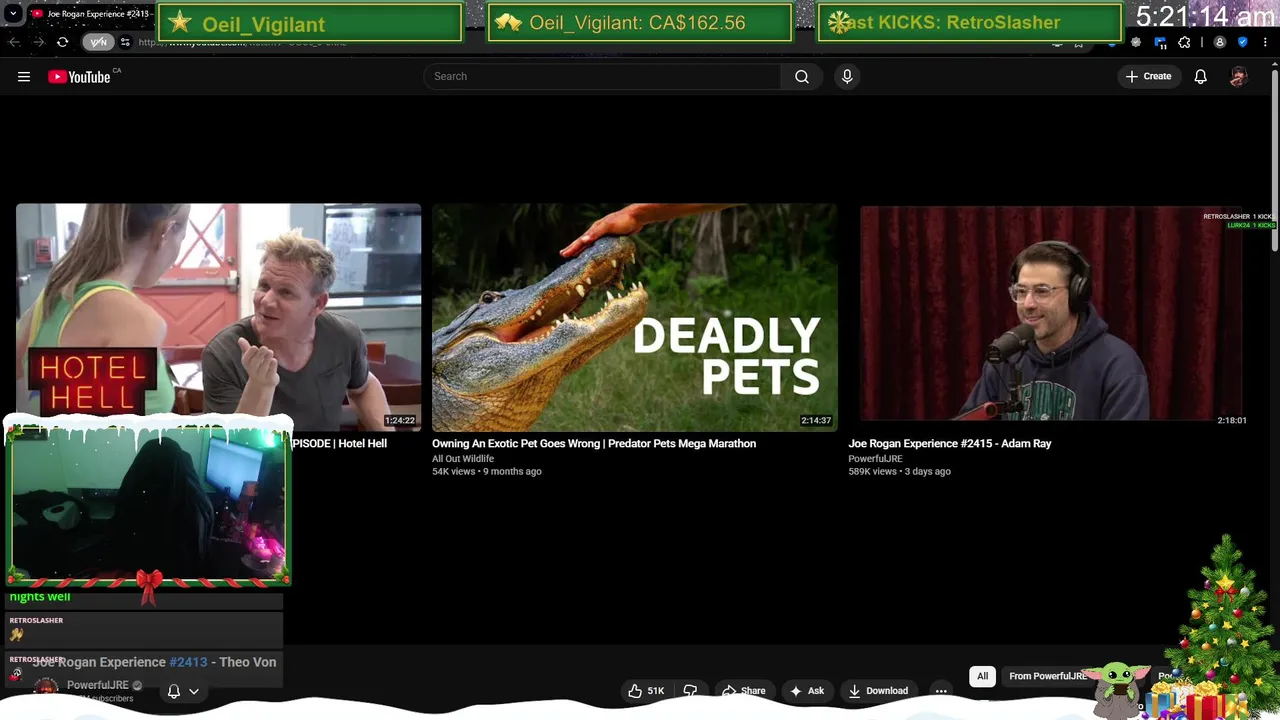This screenshot has width=1280, height=720.
Task: Like the video with the thumbs-up 51K
Action: [646, 691]
